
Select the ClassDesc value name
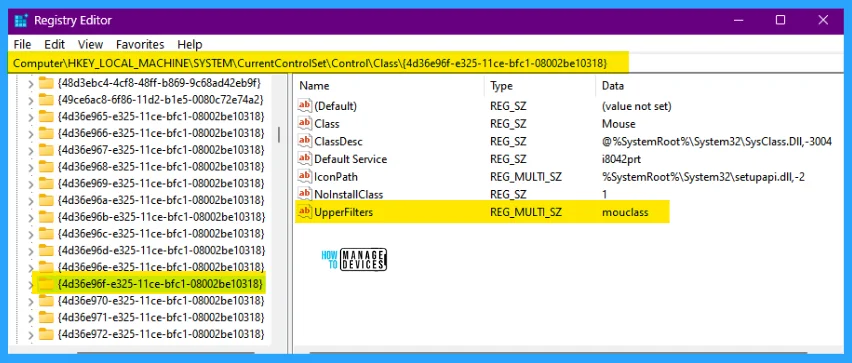pos(338,142)
